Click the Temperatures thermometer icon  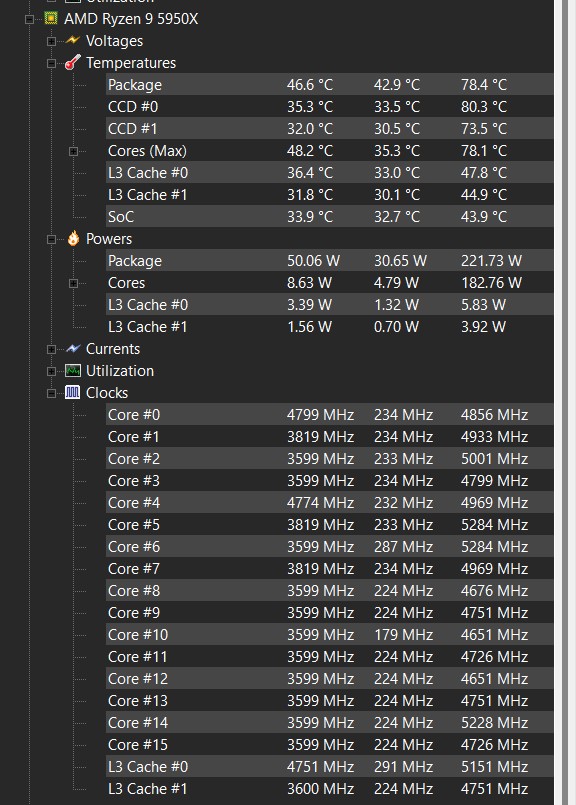73,62
